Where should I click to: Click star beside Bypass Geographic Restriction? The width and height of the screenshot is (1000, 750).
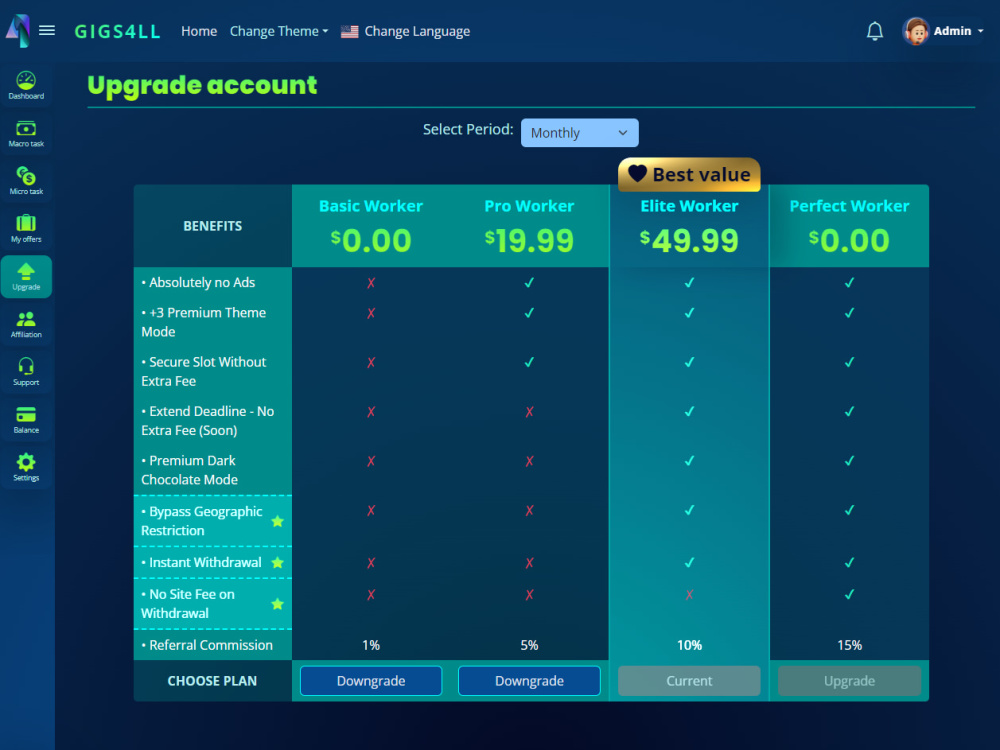click(277, 521)
